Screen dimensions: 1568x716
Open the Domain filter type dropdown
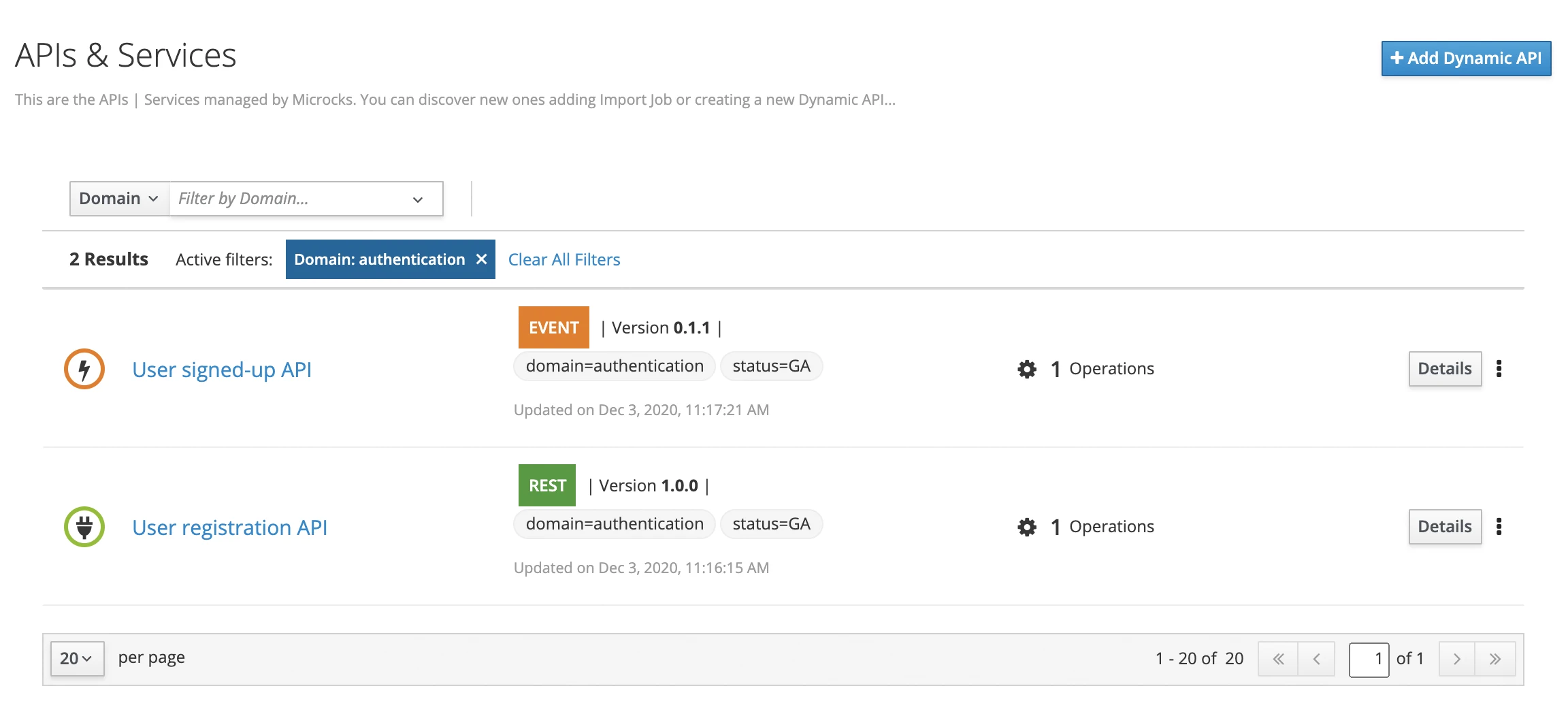click(119, 199)
